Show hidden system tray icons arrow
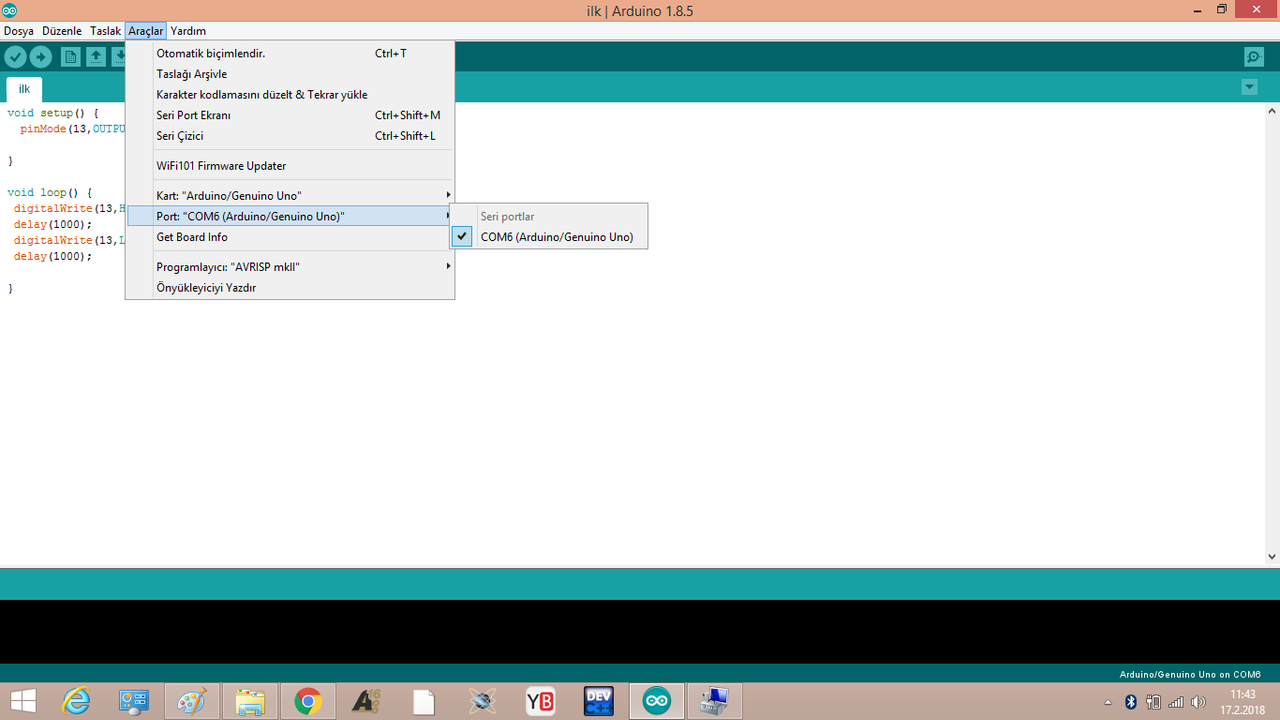 point(1108,702)
